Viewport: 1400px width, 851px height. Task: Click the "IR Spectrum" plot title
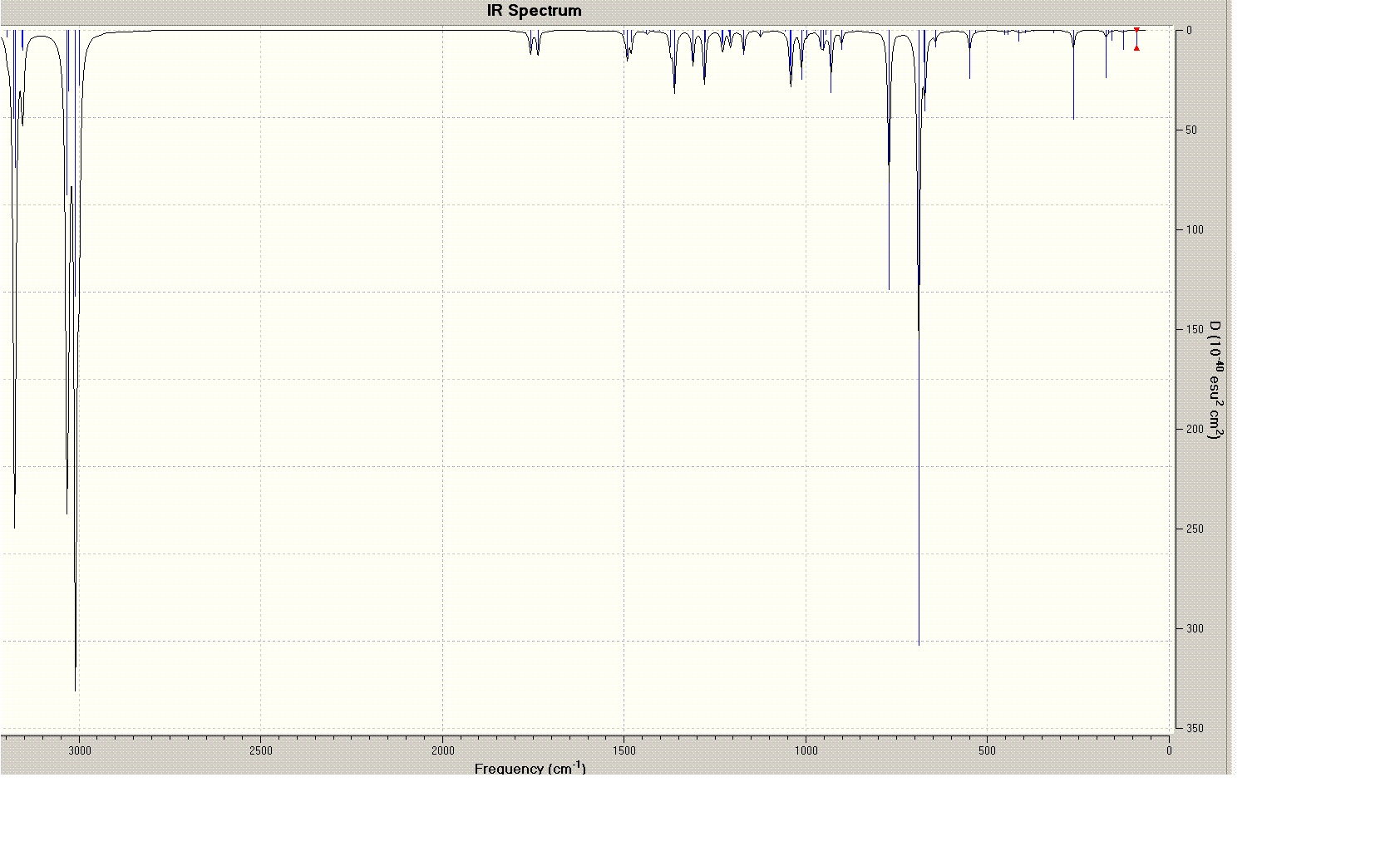click(534, 11)
